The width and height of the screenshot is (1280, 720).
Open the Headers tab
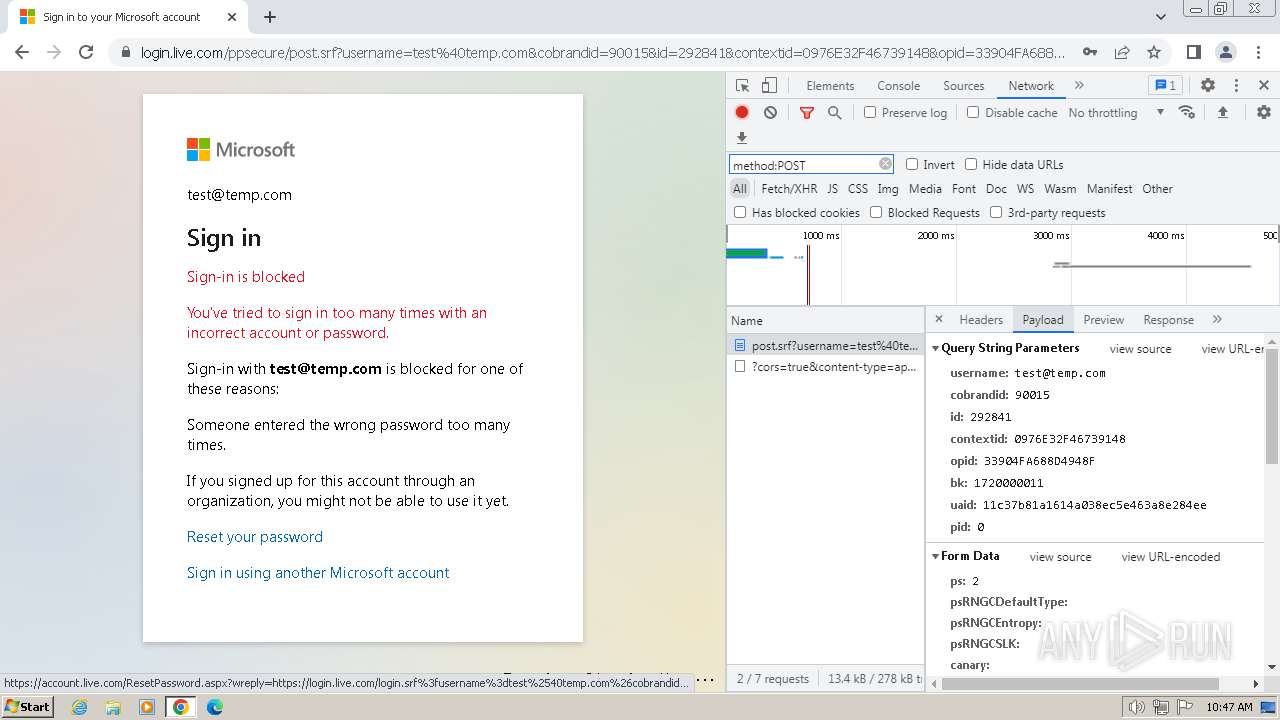(981, 320)
